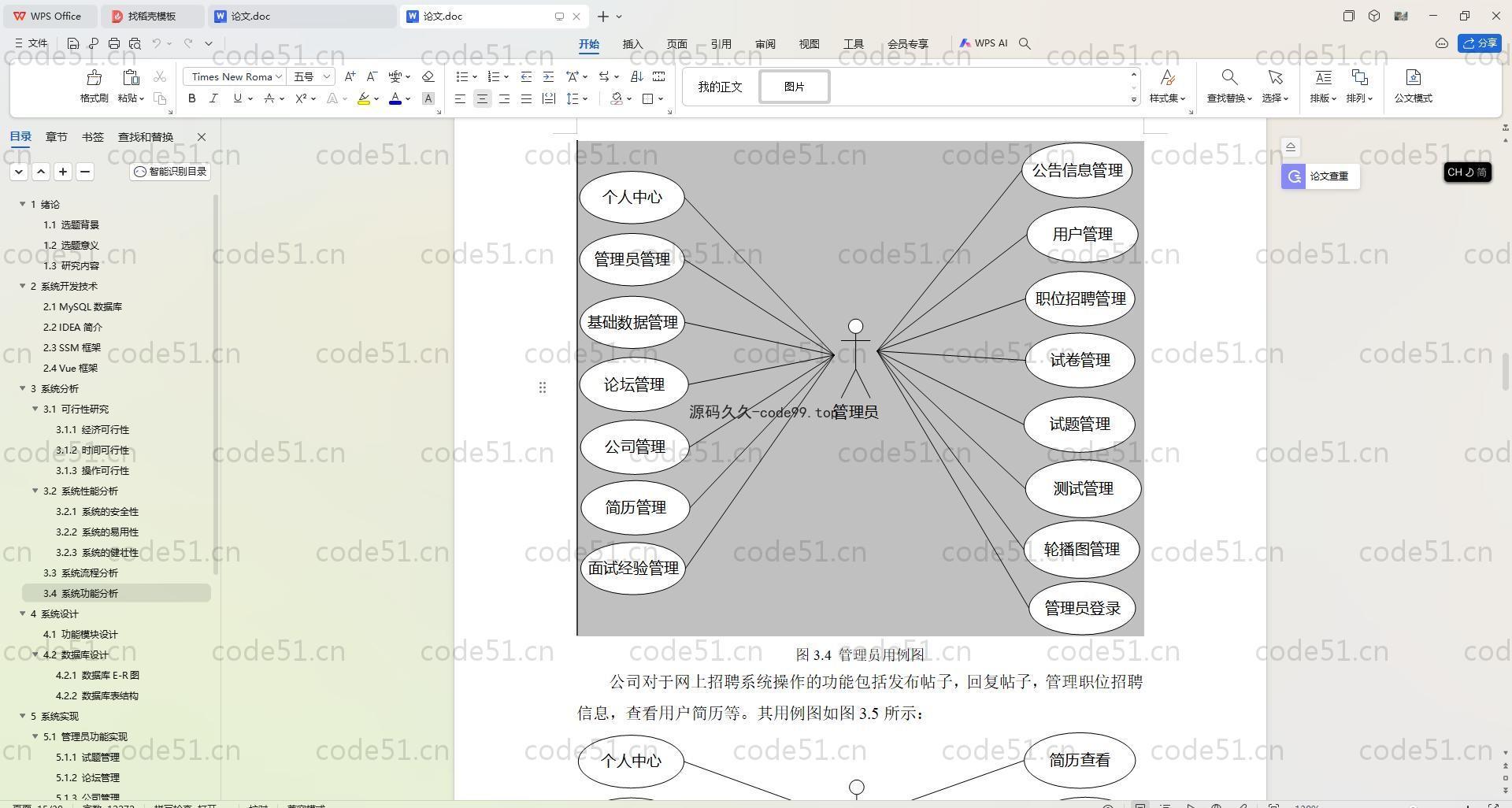Click the shading fill color button
The width and height of the screenshot is (1512, 808).
tap(617, 98)
